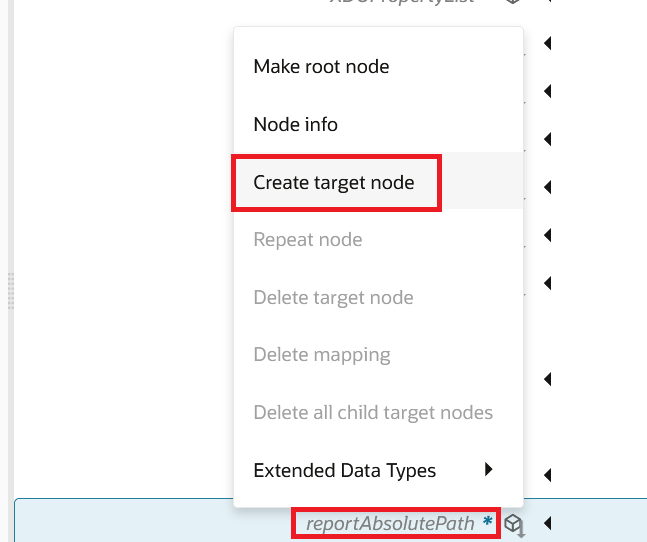The height and width of the screenshot is (542, 647).
Task: Select the reportAbsolutePath target node label
Action: click(390, 523)
